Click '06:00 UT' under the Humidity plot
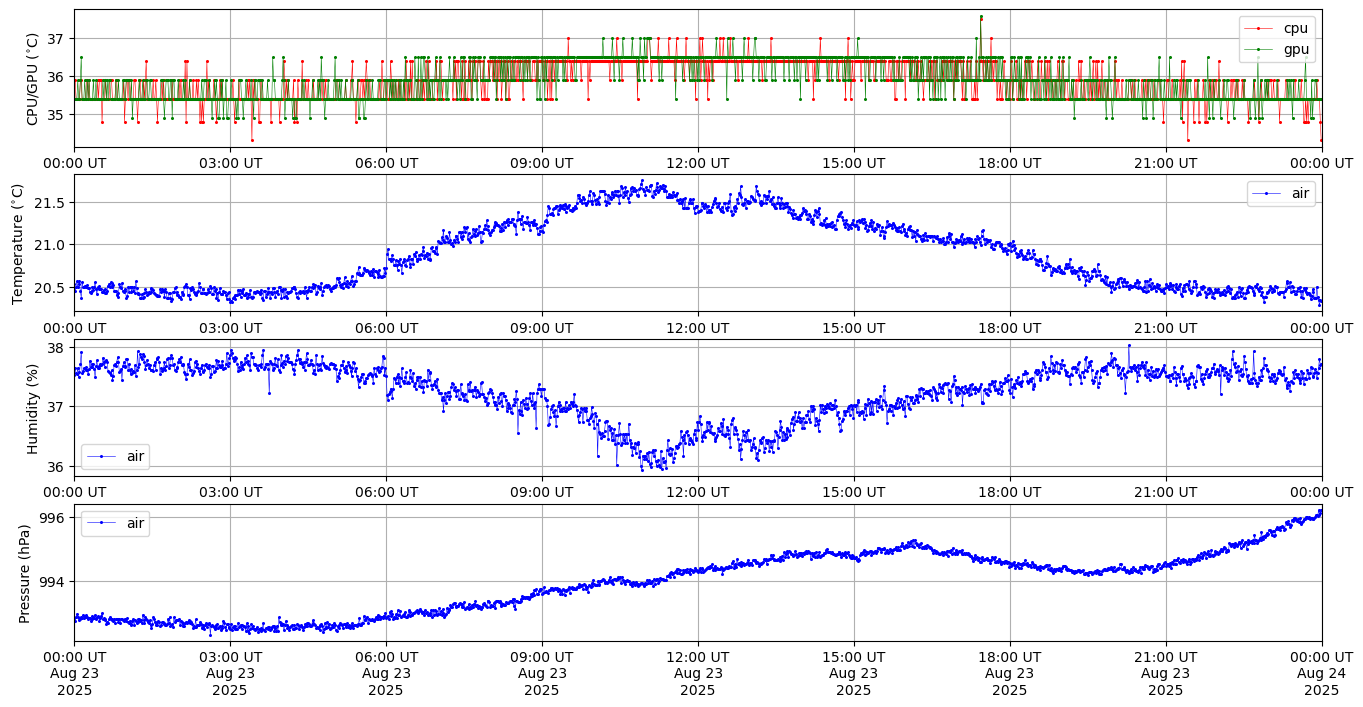This screenshot has width=1363, height=707. coord(386,491)
